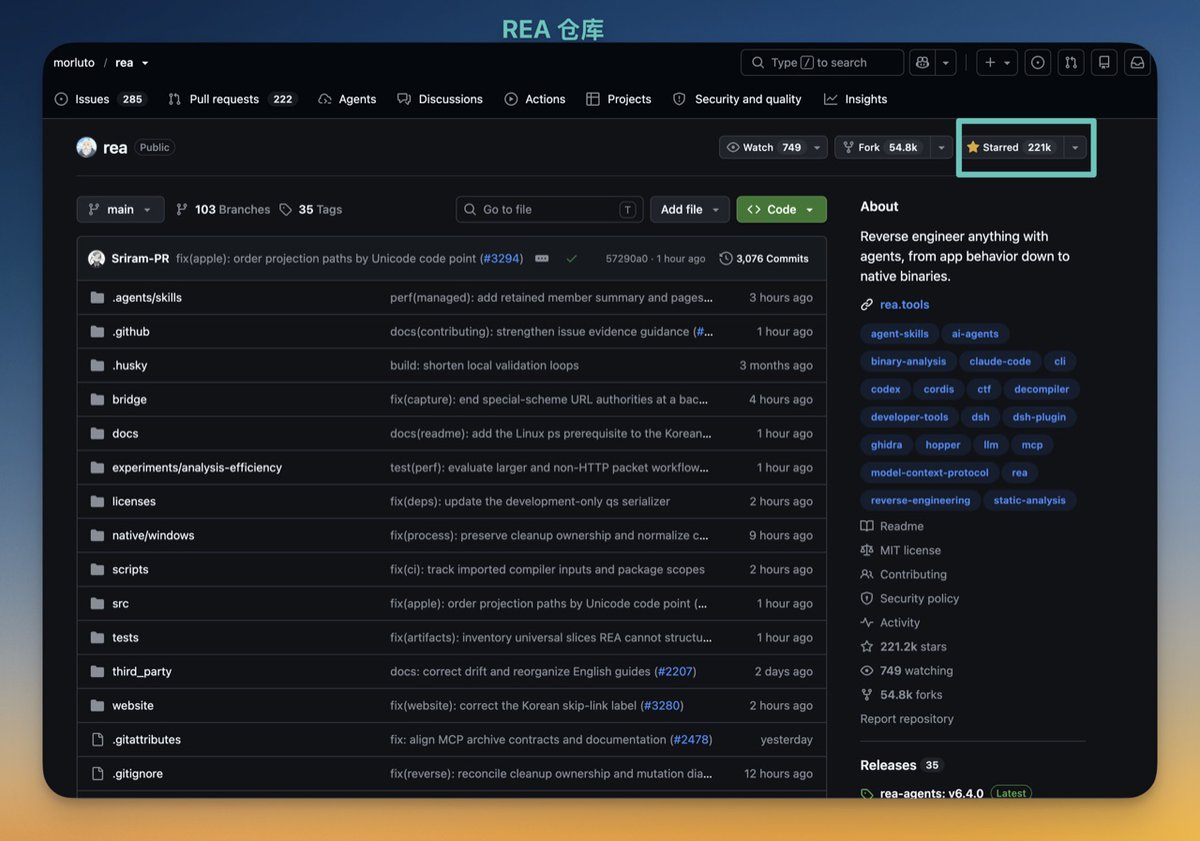Click the file icon beside .gitignore
Viewport: 1200px width, 841px height.
click(x=97, y=773)
